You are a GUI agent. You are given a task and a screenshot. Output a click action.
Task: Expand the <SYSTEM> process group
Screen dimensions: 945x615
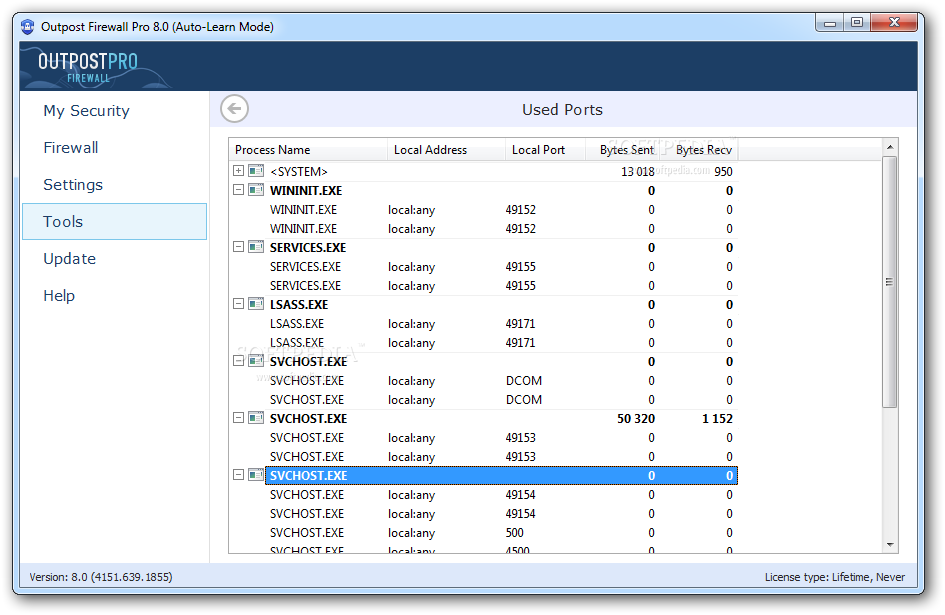pos(239,171)
